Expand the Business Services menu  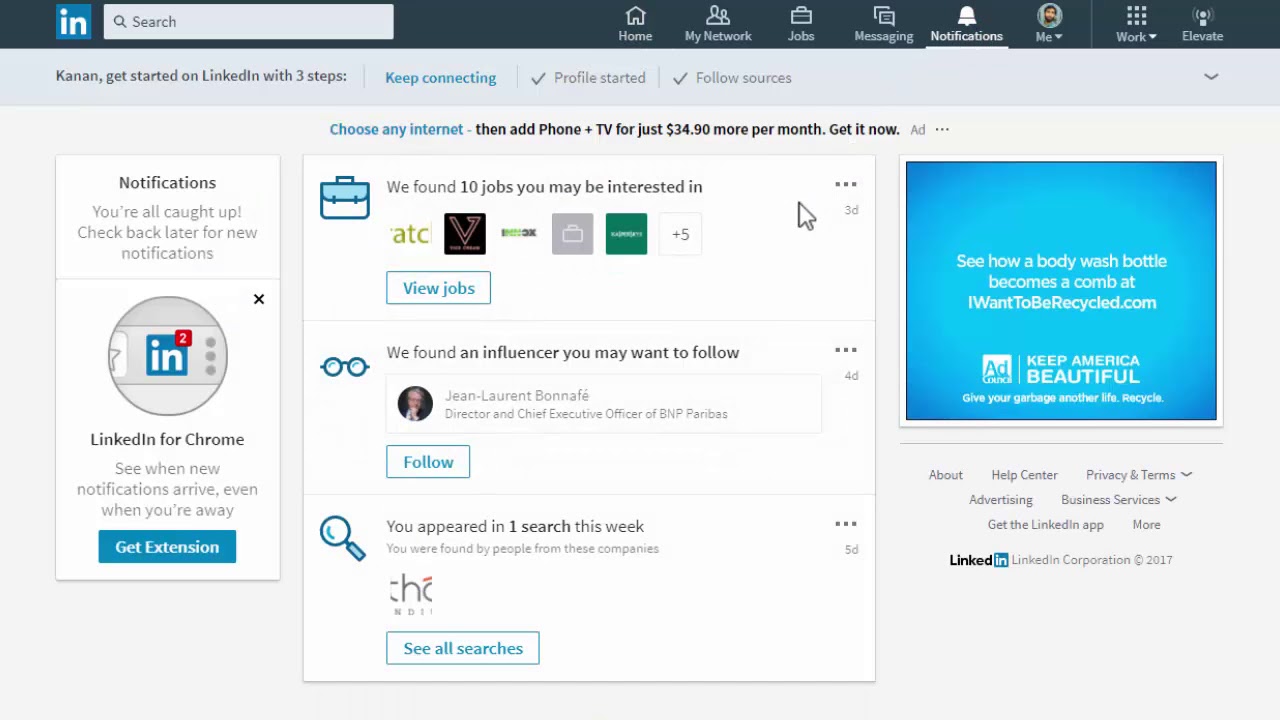pyautogui.click(x=1119, y=500)
